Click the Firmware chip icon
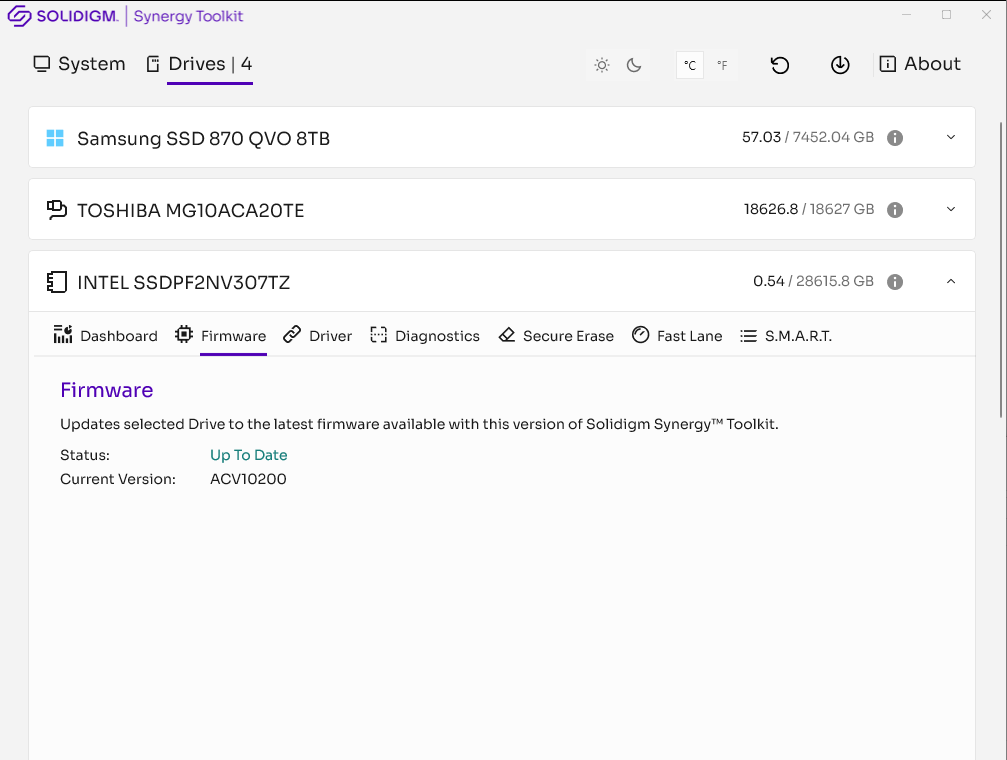This screenshot has width=1007, height=760. [x=184, y=334]
